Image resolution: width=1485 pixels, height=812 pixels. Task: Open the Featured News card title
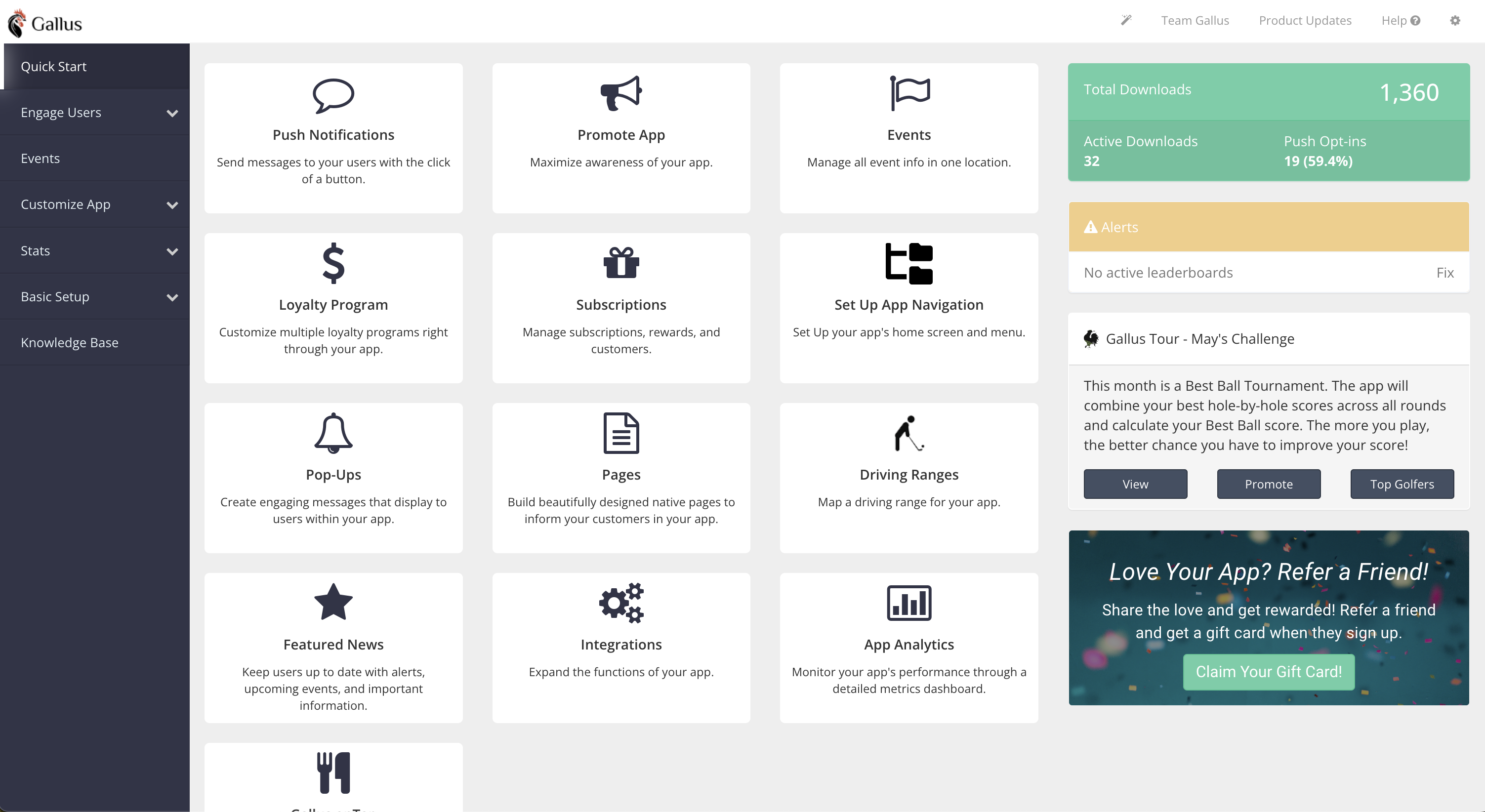point(333,644)
